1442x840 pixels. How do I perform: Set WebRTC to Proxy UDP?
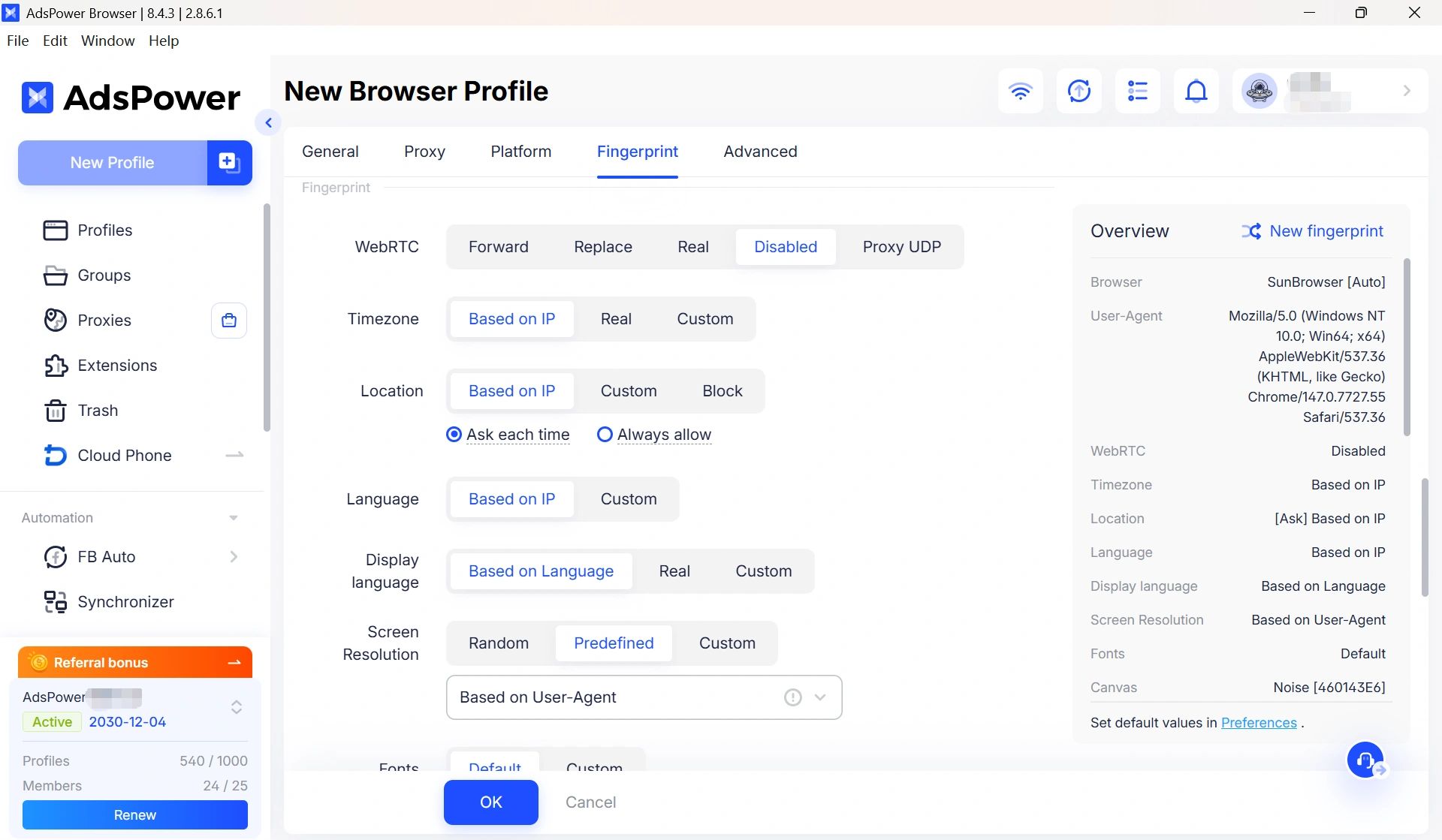pyautogui.click(x=902, y=247)
